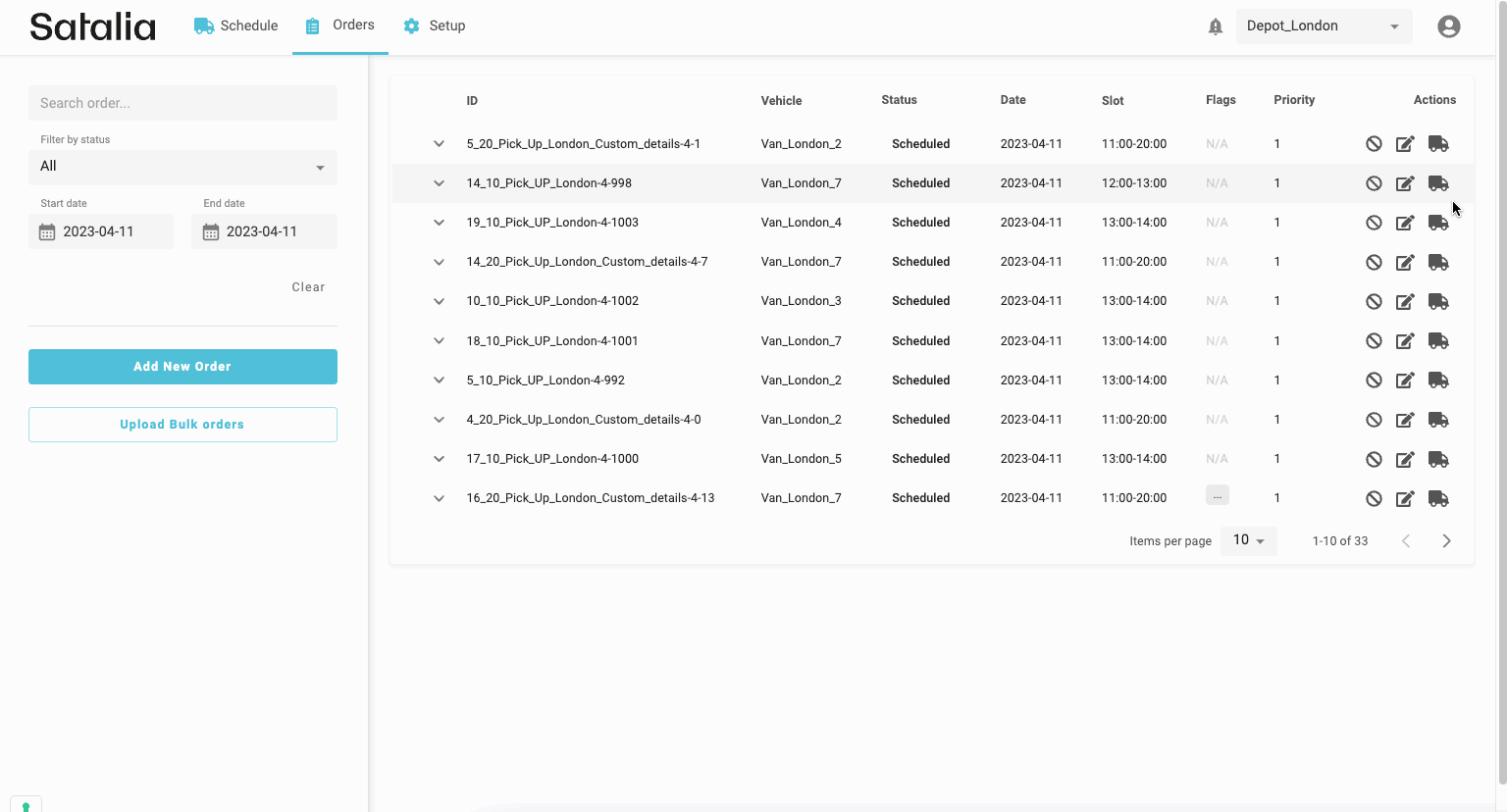The height and width of the screenshot is (812, 1507).
Task: Expand row for order 4_20_Pick_Up_London_Custom_details-4-0
Action: 439,420
